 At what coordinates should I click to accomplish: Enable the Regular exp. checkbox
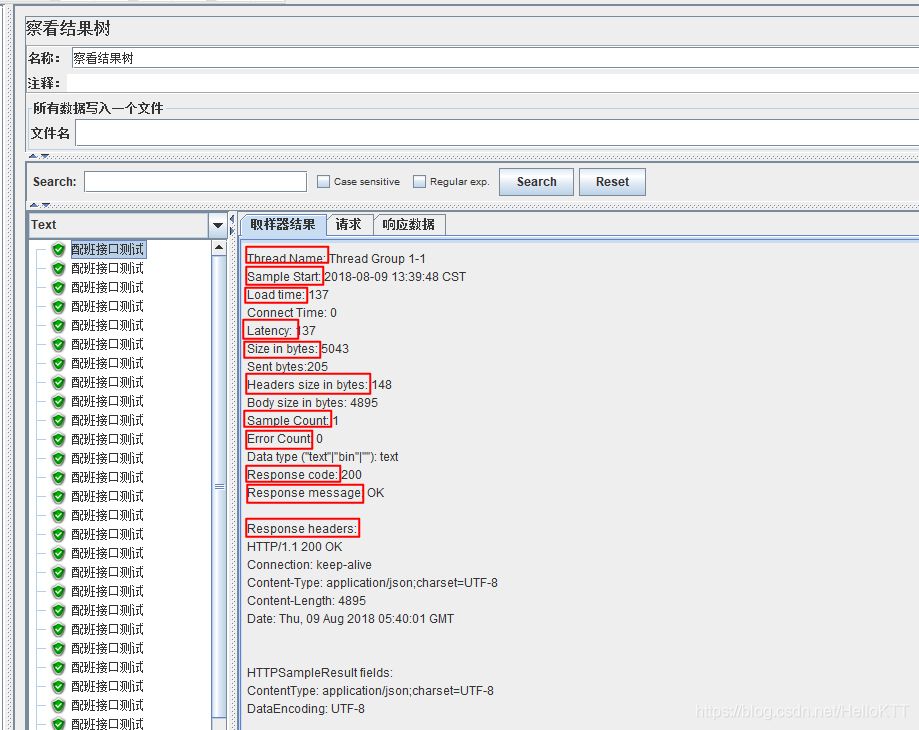click(419, 182)
